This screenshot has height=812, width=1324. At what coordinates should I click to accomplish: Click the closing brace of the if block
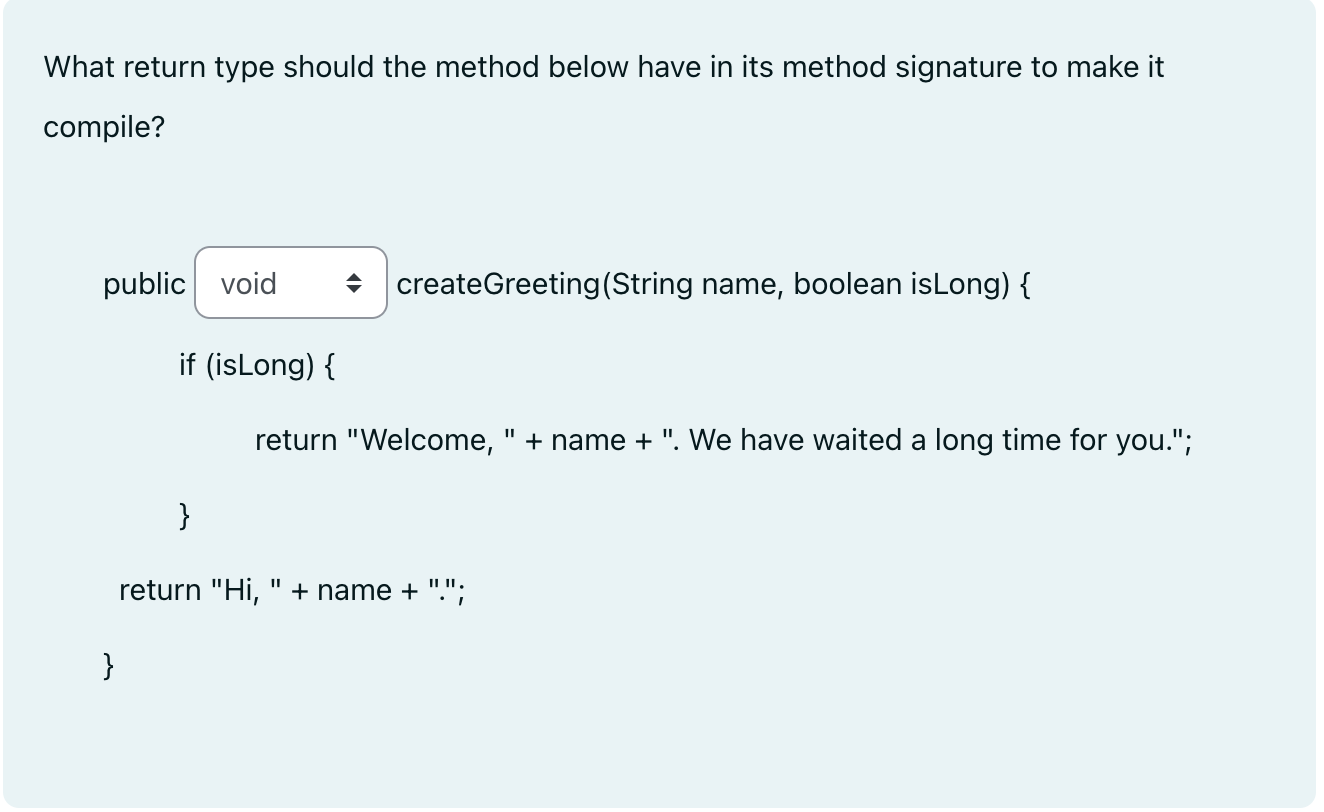pyautogui.click(x=184, y=514)
